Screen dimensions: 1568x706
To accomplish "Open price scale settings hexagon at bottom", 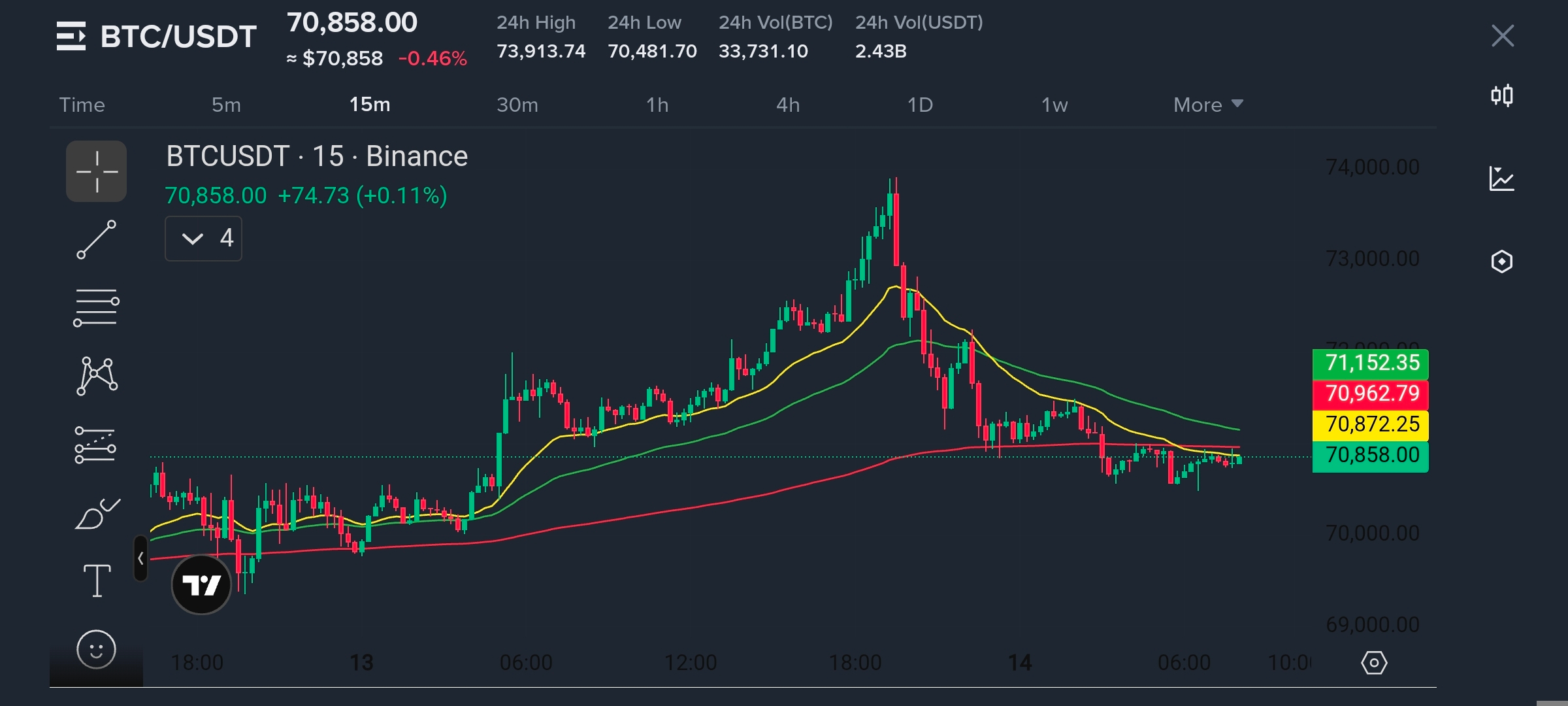I will tap(1373, 663).
